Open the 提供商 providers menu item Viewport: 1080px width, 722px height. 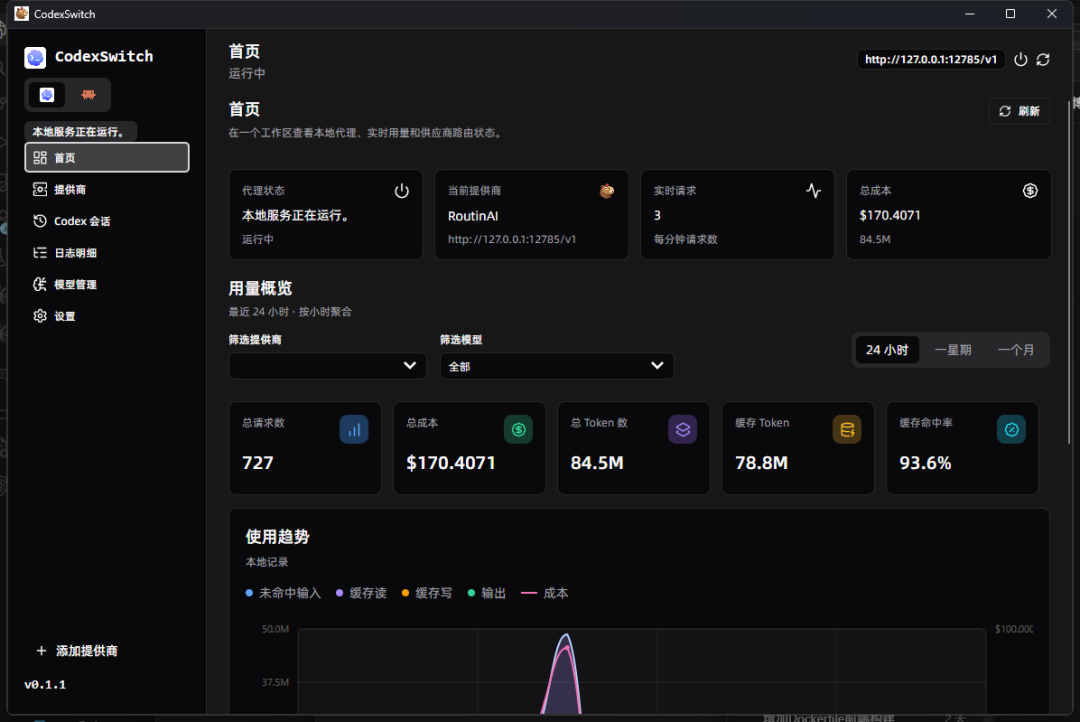click(x=107, y=189)
